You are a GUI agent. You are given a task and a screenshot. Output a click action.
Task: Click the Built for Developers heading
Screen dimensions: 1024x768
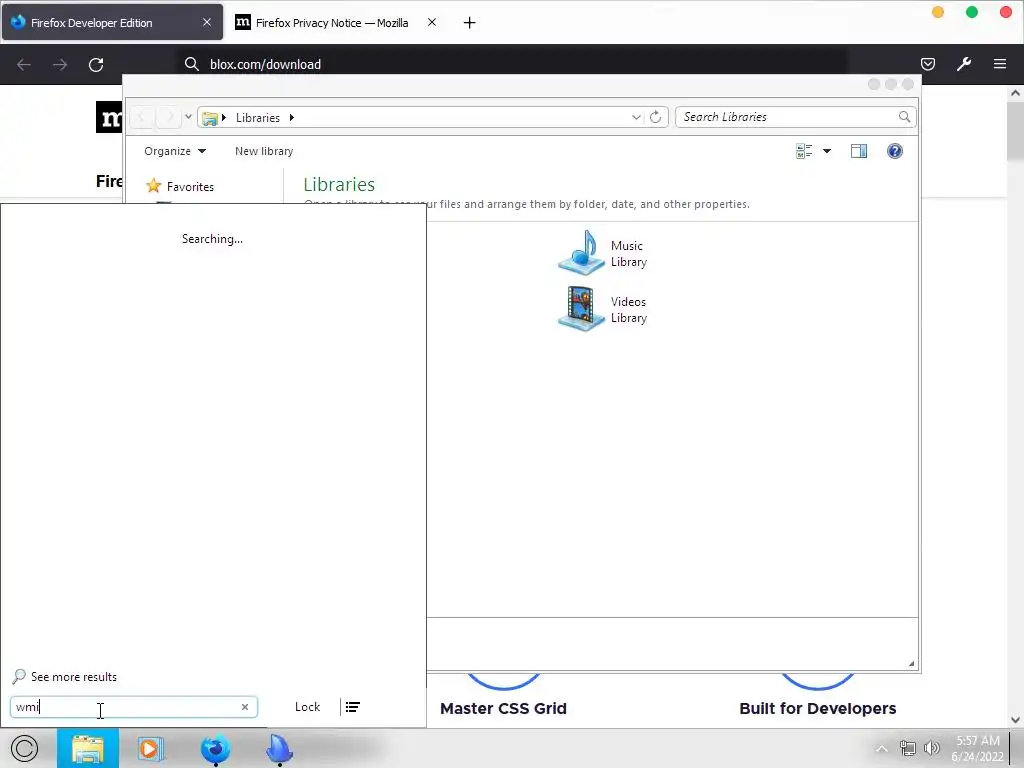818,709
